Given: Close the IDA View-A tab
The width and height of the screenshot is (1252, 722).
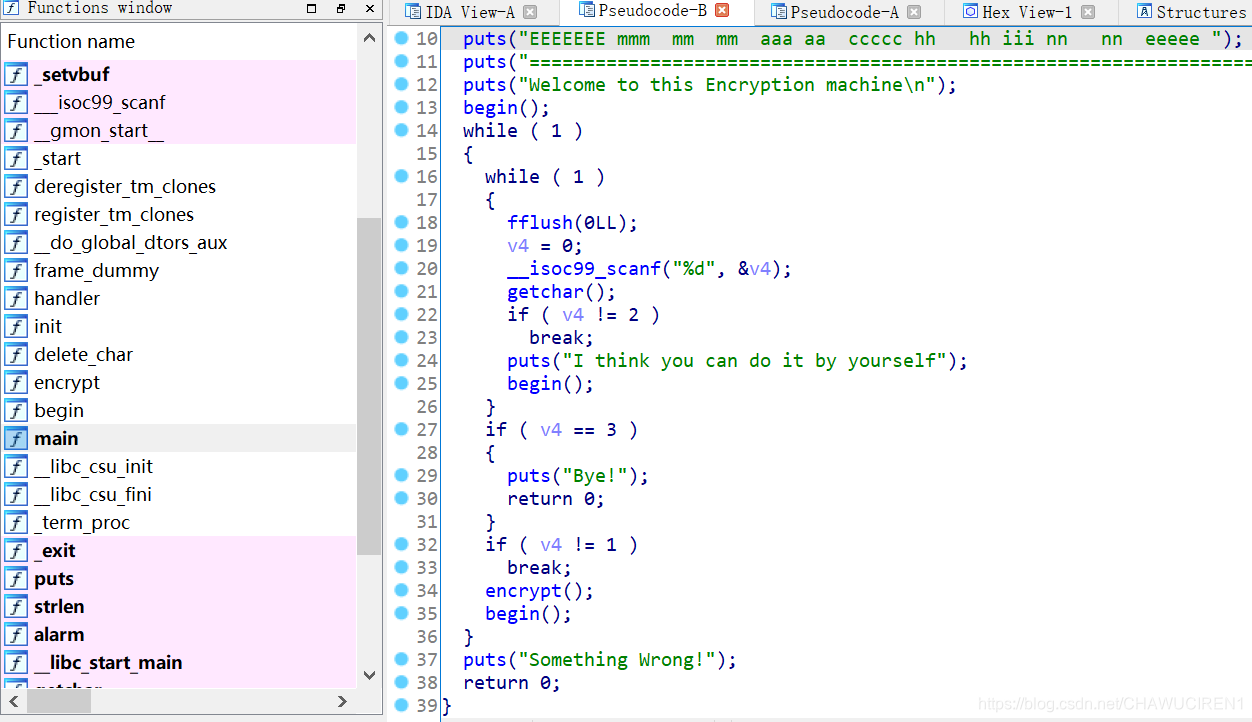Looking at the screenshot, I should point(530,12).
